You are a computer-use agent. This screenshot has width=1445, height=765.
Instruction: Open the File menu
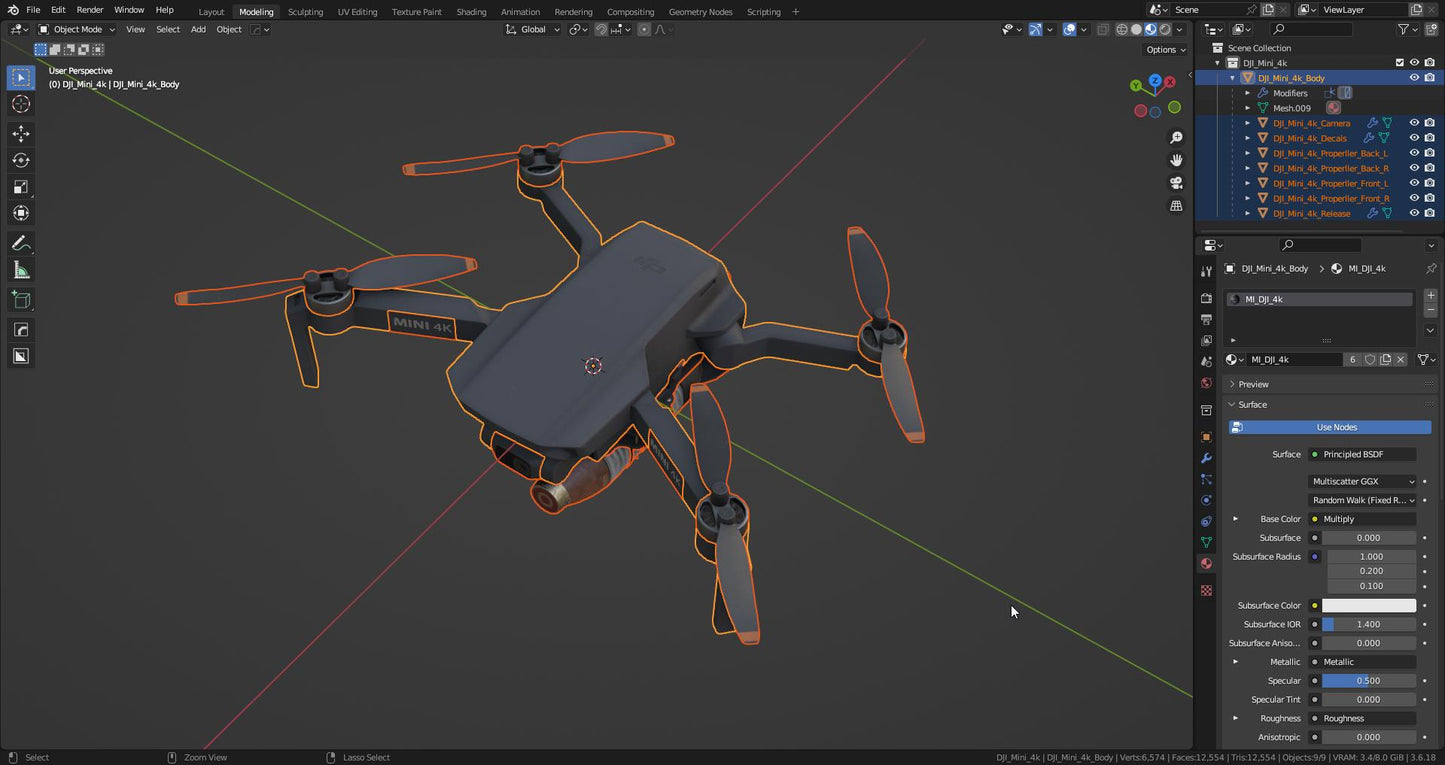pos(33,11)
